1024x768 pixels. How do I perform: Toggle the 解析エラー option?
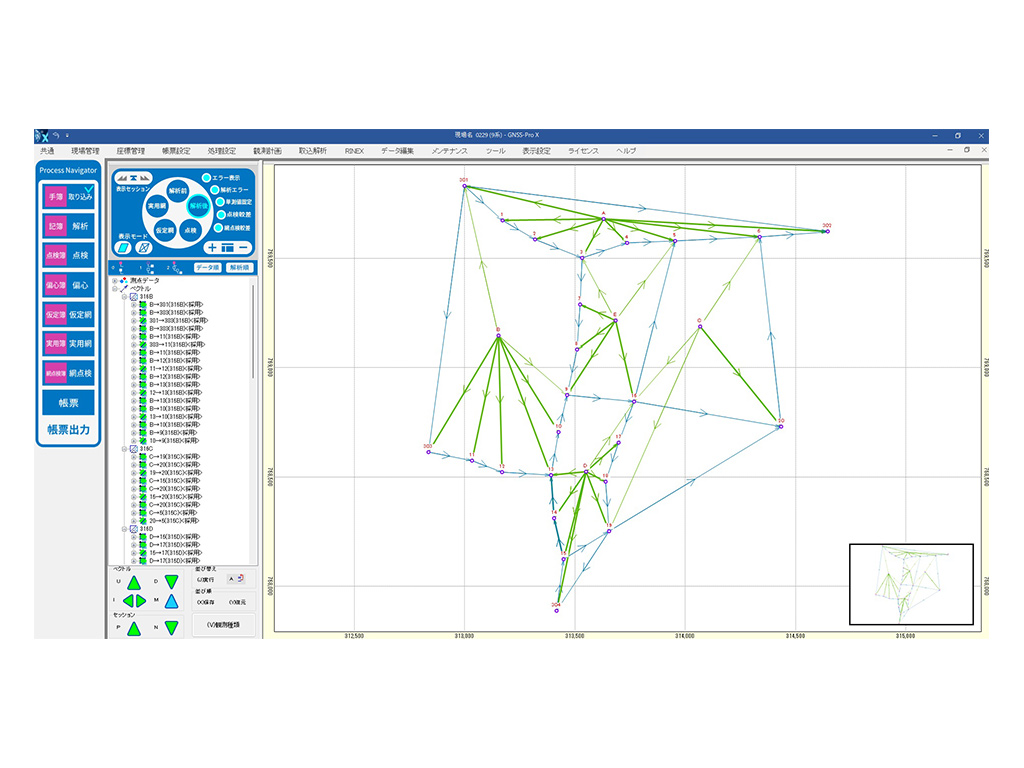(213, 189)
